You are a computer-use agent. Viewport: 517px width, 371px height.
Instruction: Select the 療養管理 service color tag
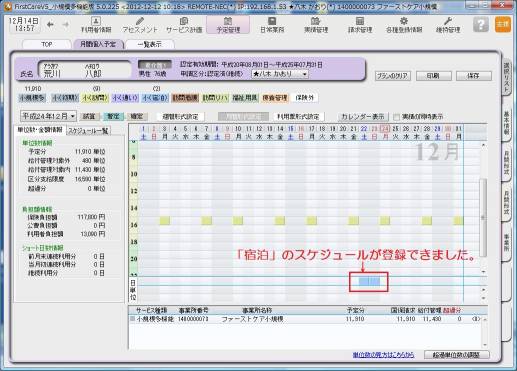tap(275, 98)
